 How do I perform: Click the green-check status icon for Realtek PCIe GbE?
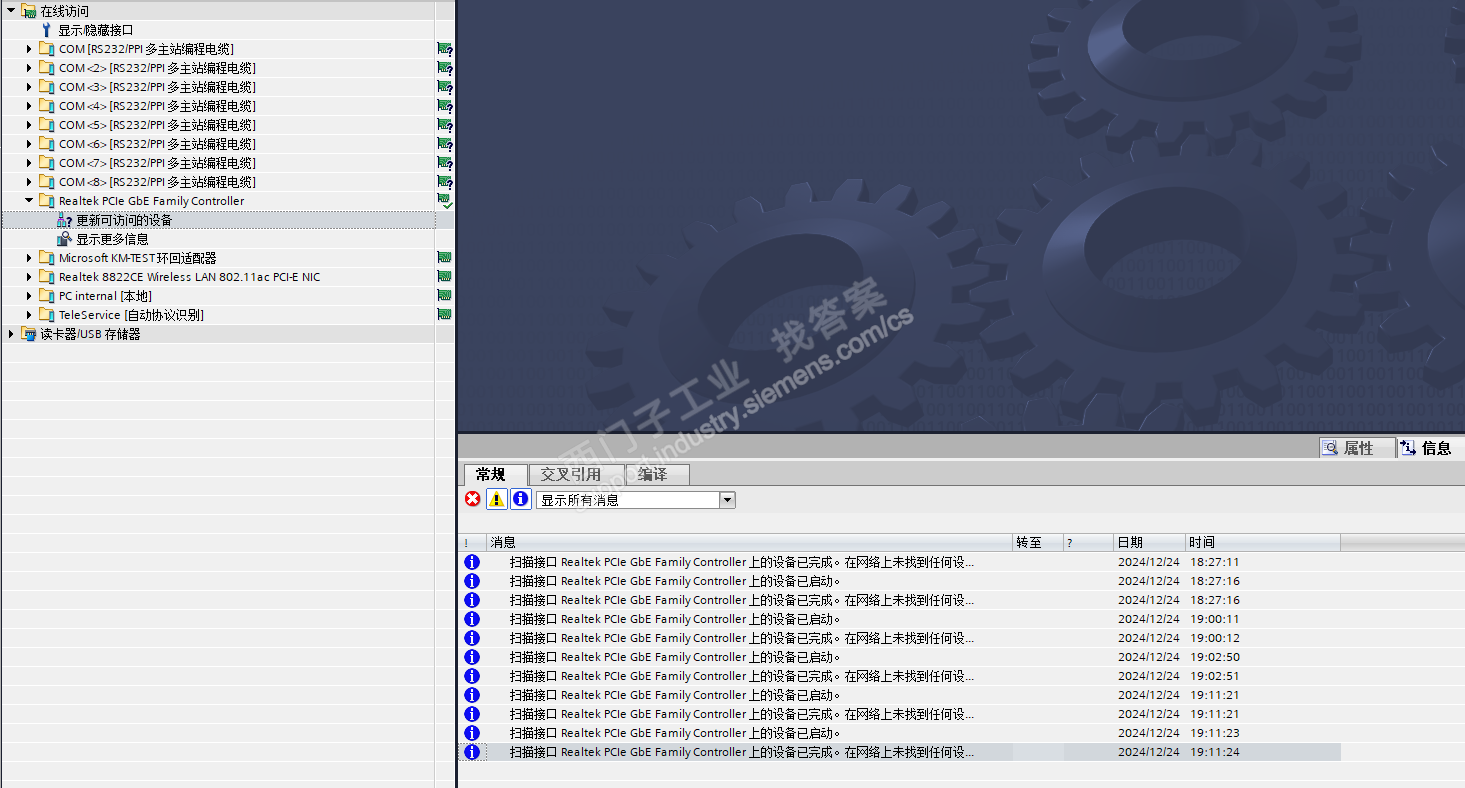point(445,201)
